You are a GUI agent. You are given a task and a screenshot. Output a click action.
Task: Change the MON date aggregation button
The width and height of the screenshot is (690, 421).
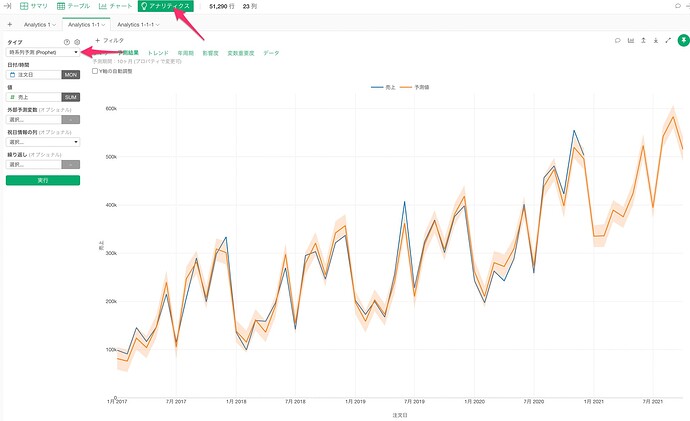pos(71,75)
